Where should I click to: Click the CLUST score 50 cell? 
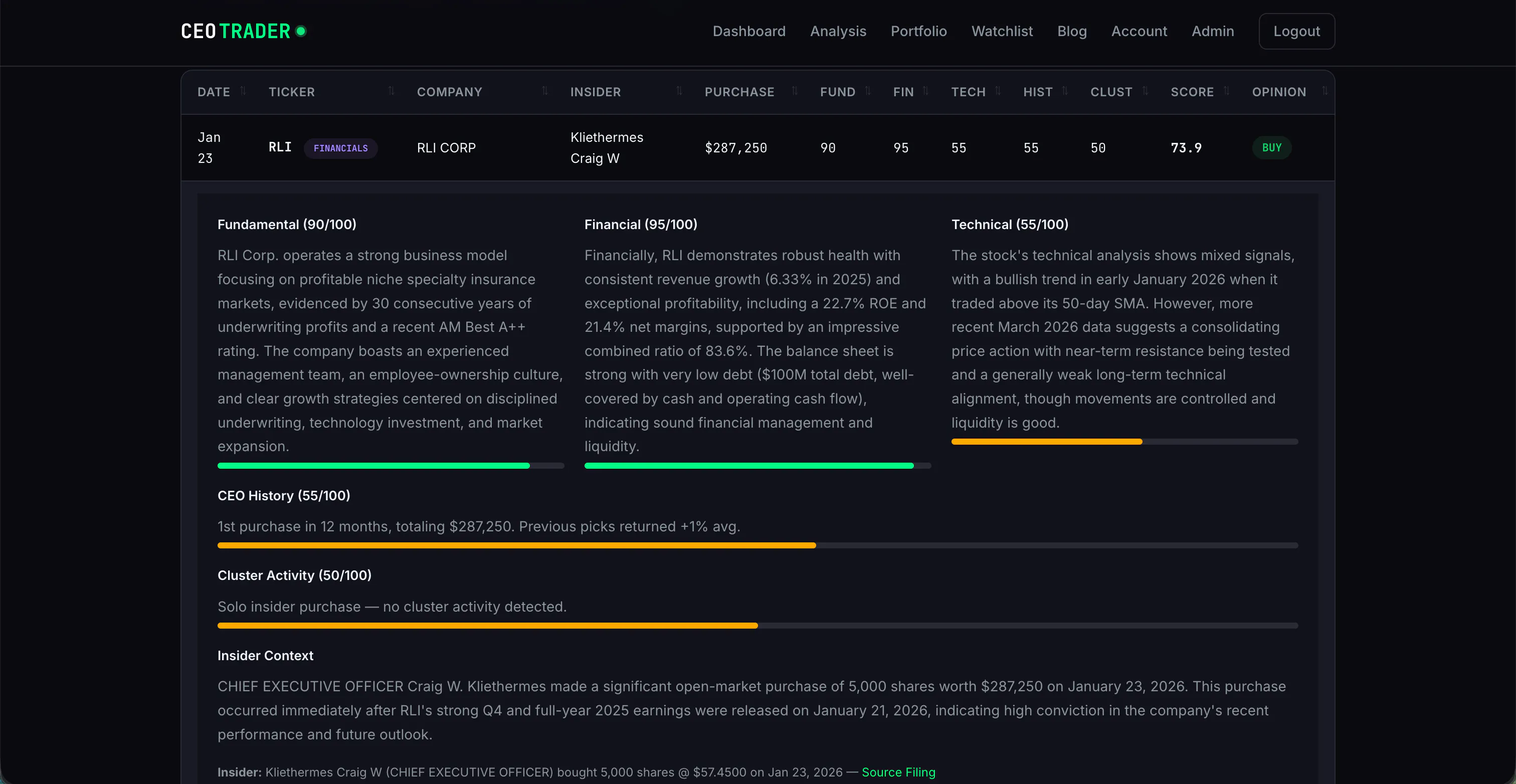tap(1098, 148)
